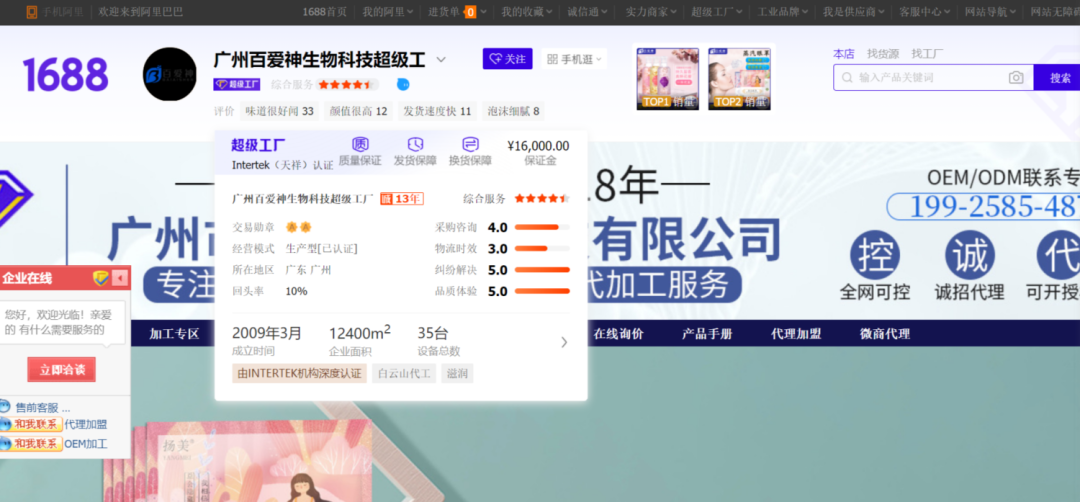
Task: Click the 立即洽谈 chat button
Action: point(61,370)
